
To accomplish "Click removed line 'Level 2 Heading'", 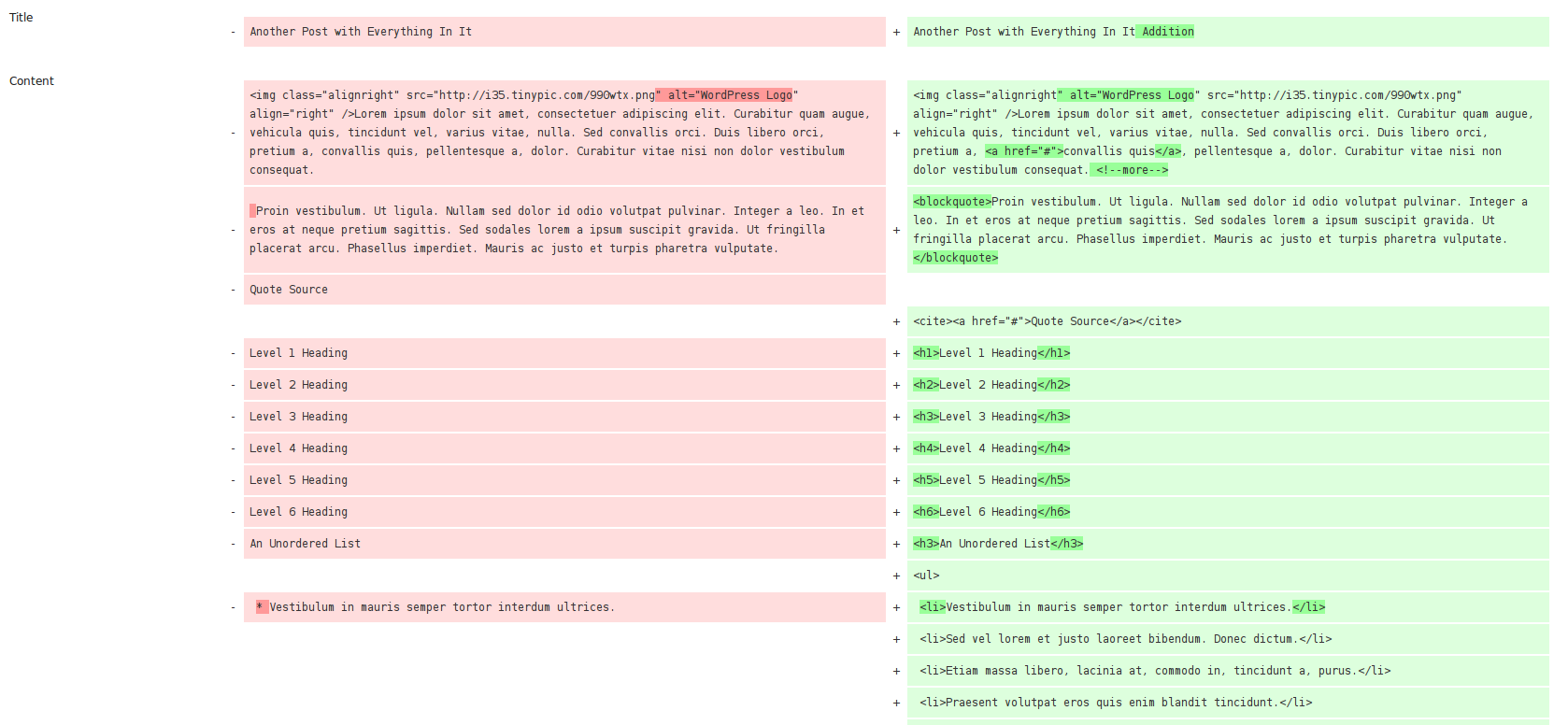I will [x=564, y=385].
